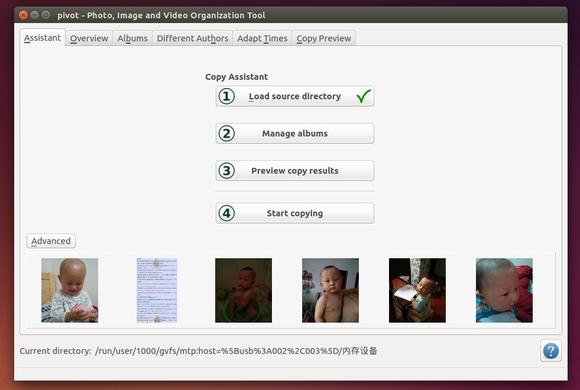Switch to the Albums tab
This screenshot has width=580, height=390.
coord(132,38)
